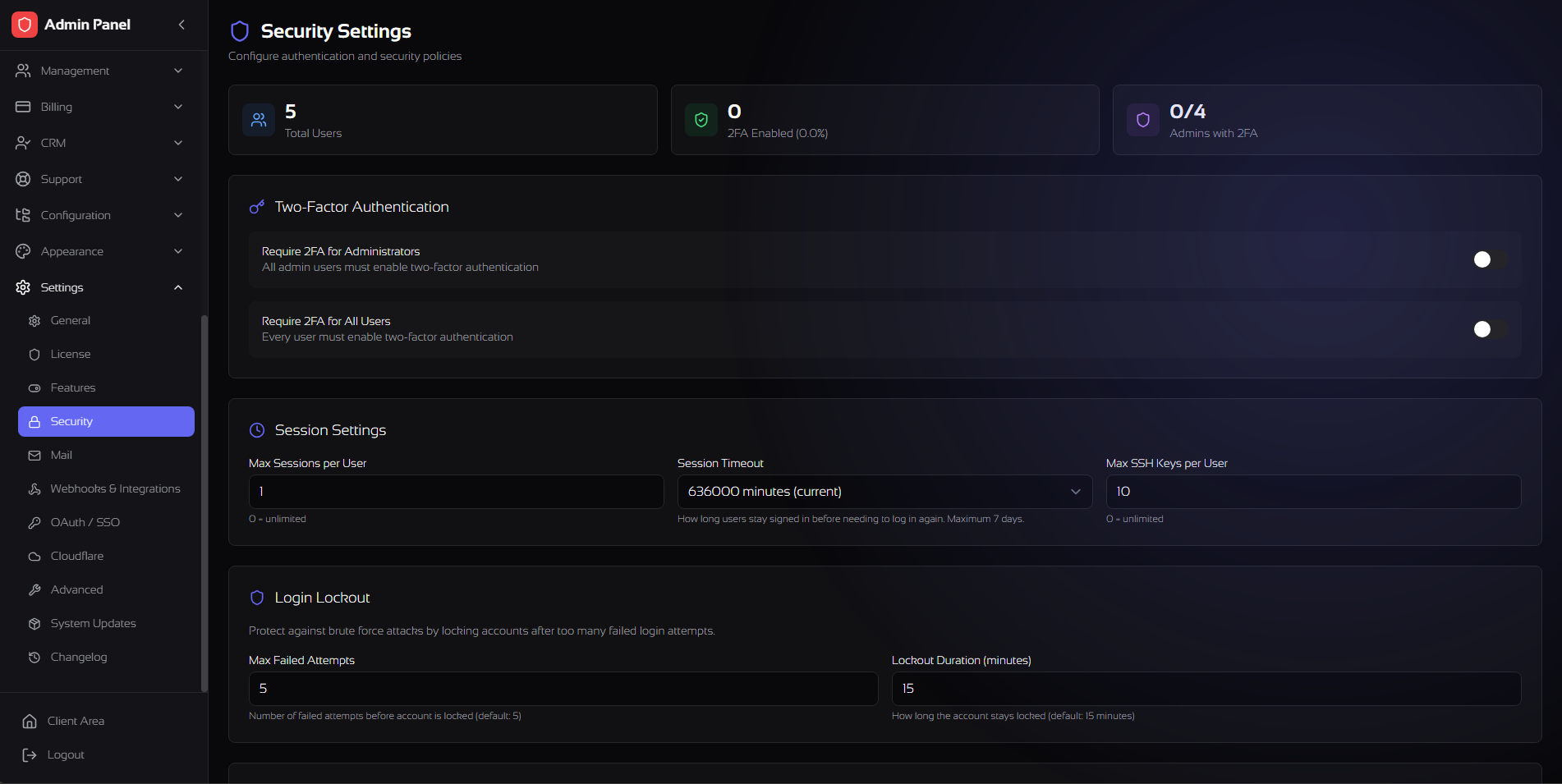The width and height of the screenshot is (1562, 784).
Task: Click the Total Users stat icon
Action: pyautogui.click(x=259, y=120)
